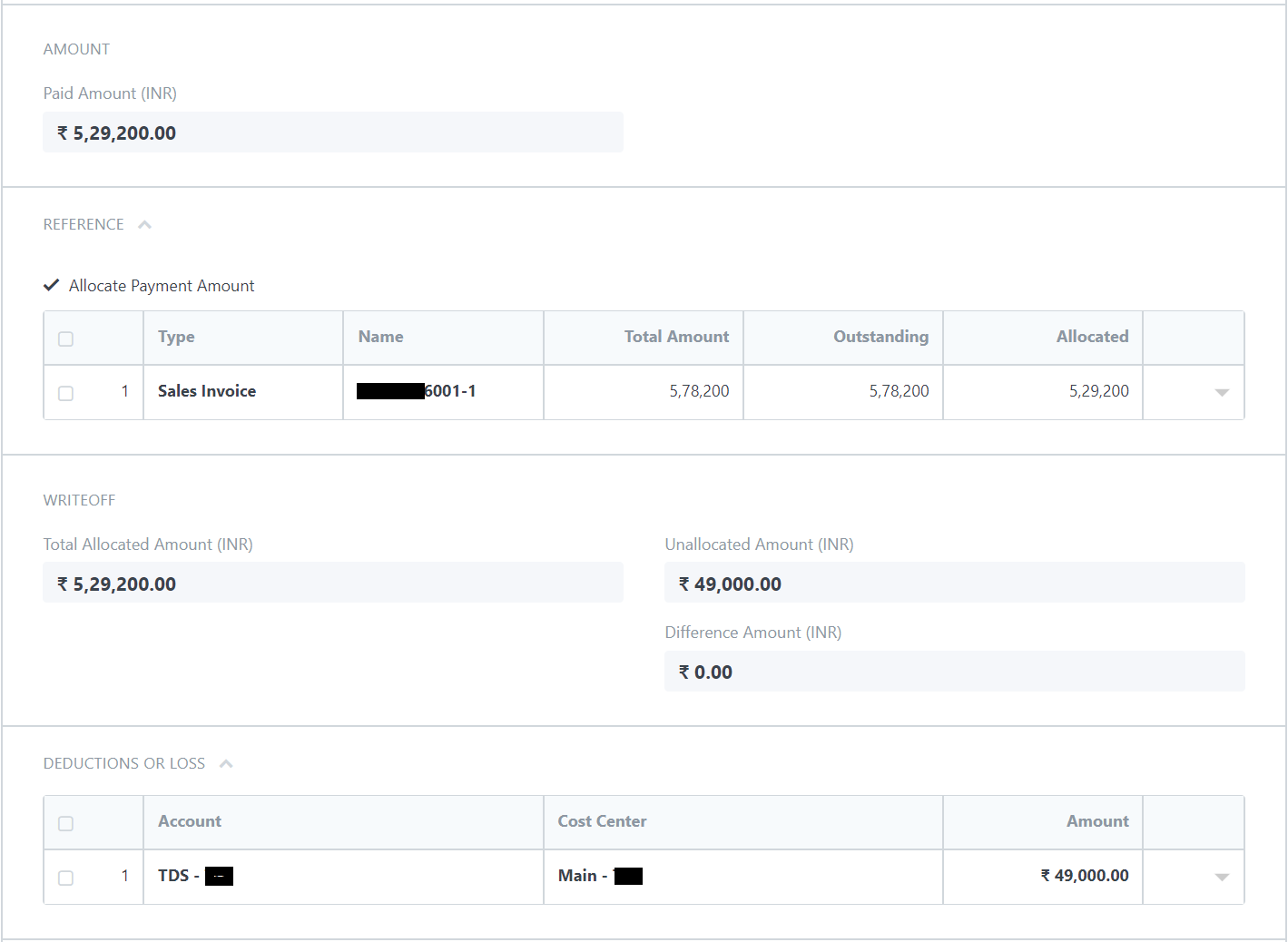Image resolution: width=1288 pixels, height=942 pixels.
Task: Toggle the reference table select-all checkbox
Action: (x=65, y=338)
